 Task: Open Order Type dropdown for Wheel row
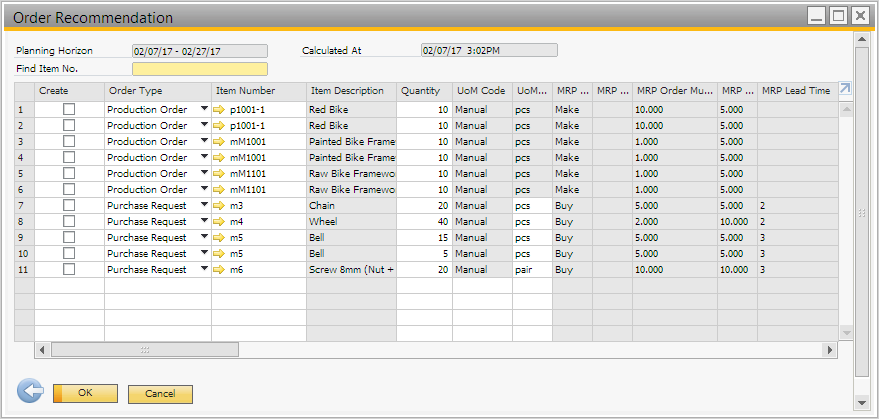[x=205, y=222]
